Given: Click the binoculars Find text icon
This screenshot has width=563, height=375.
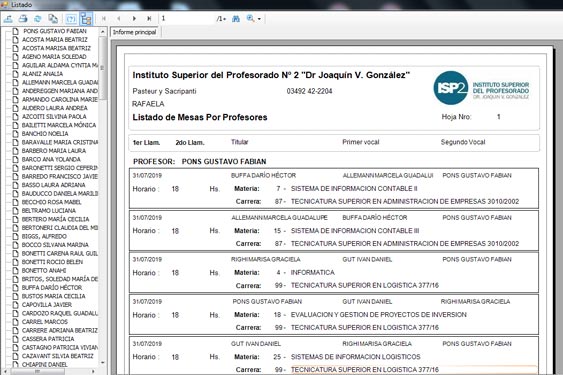Looking at the screenshot, I should tap(236, 19).
